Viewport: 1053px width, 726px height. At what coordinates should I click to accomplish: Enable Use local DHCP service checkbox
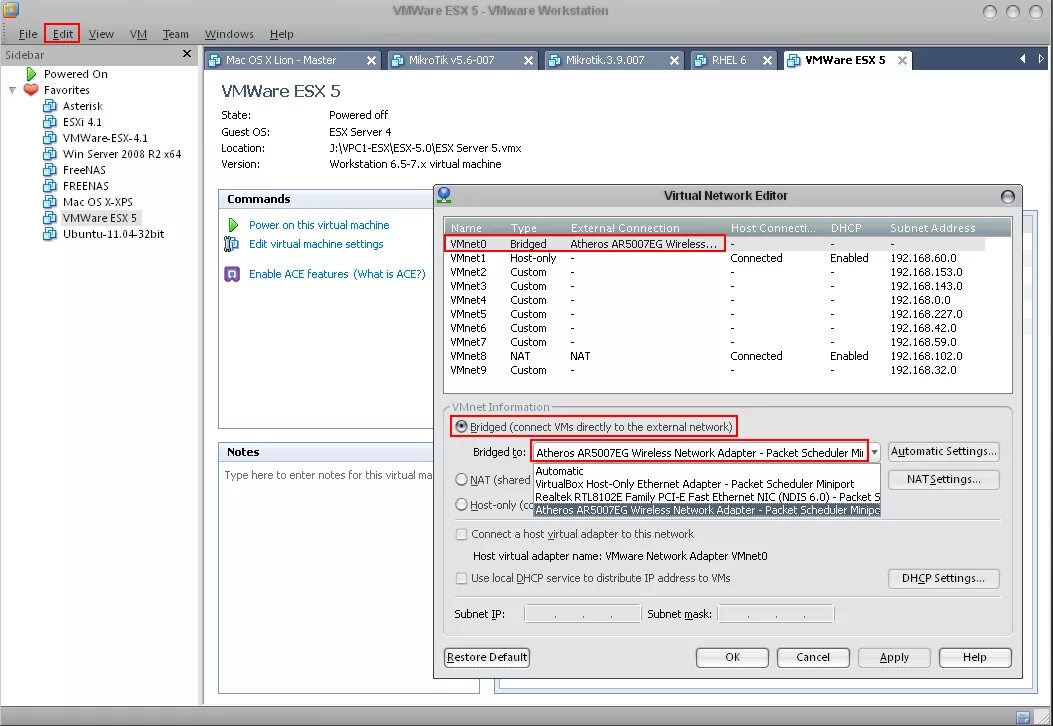[461, 578]
